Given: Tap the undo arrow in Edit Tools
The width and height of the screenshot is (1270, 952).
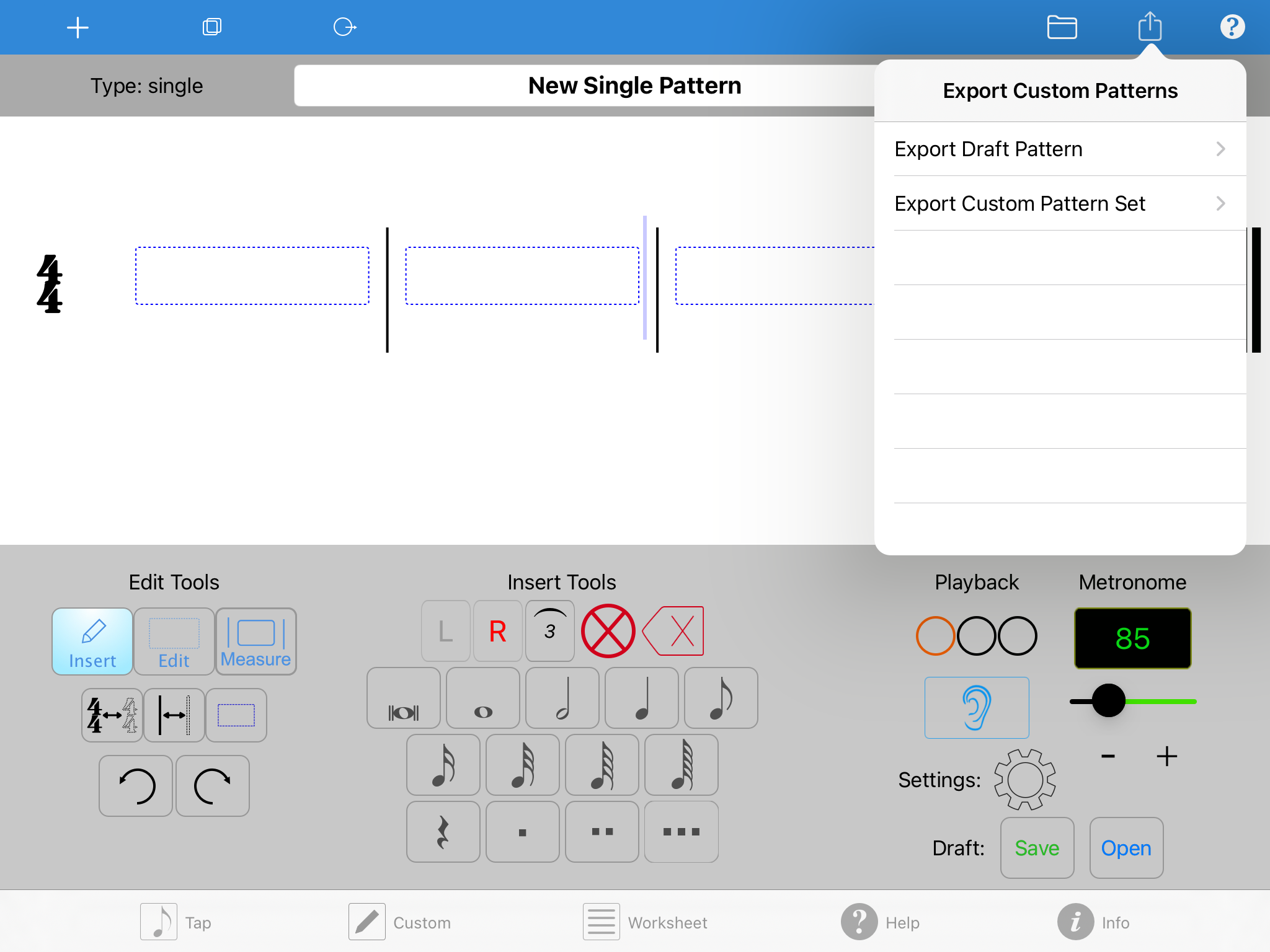Looking at the screenshot, I should (x=136, y=786).
